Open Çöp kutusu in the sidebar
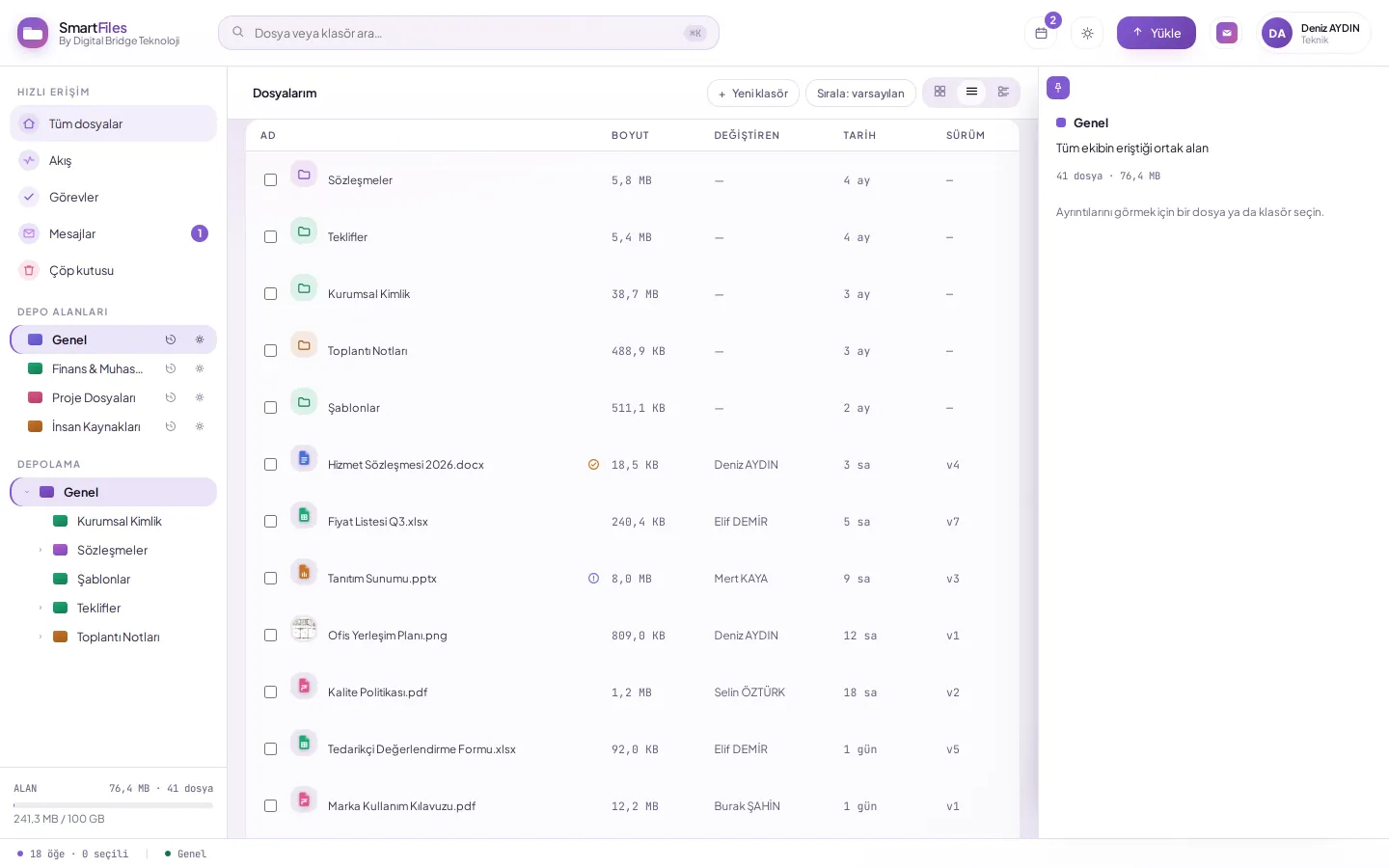This screenshot has height=868, width=1389. (x=114, y=270)
